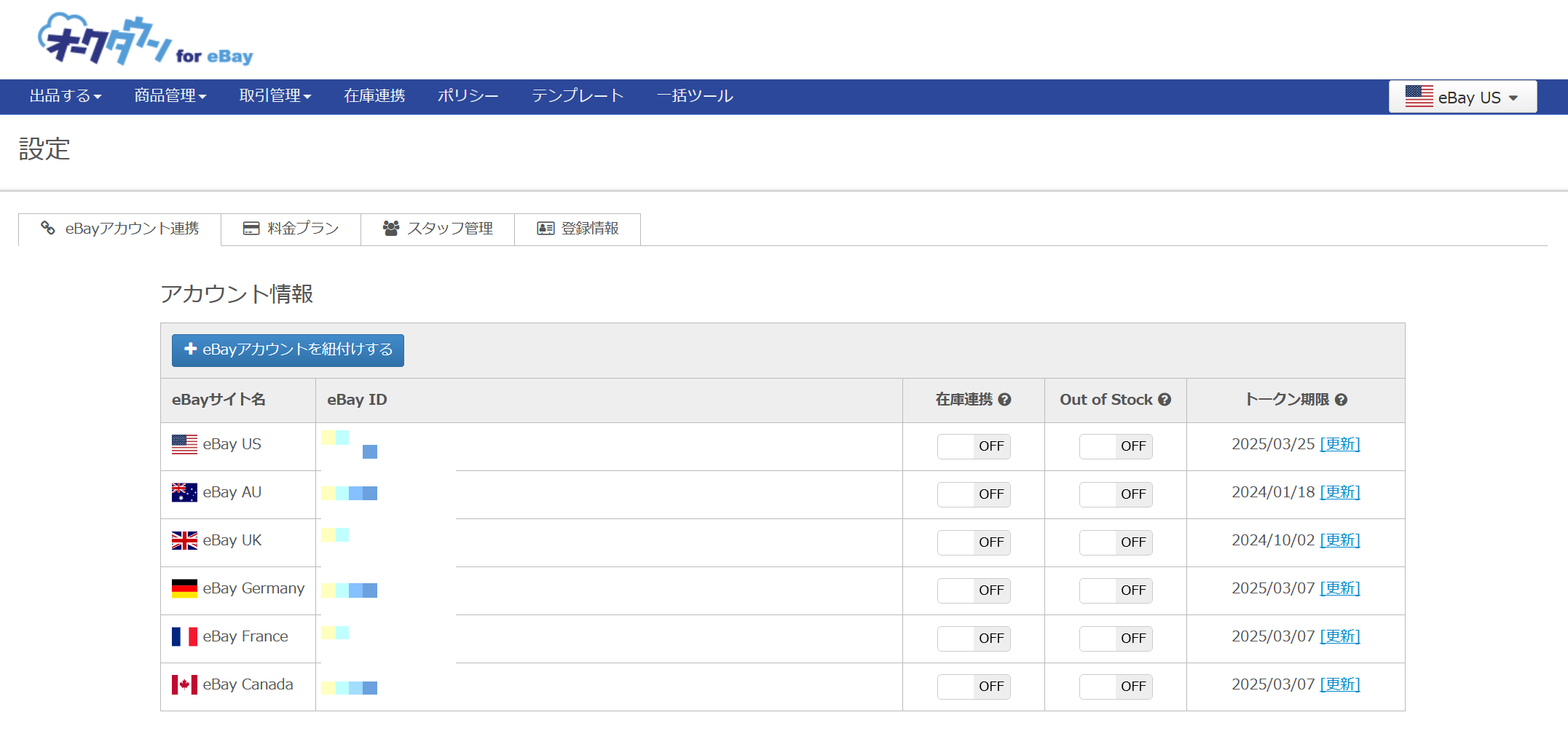Image resolution: width=1568 pixels, height=731 pixels.
Task: Toggle 在庫連携 switch for eBay Germany
Action: coord(974,590)
